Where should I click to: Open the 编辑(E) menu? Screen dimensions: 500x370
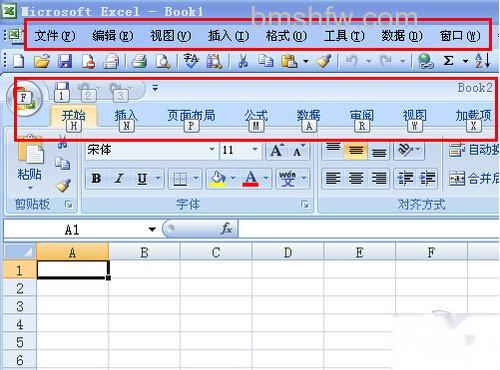point(113,35)
